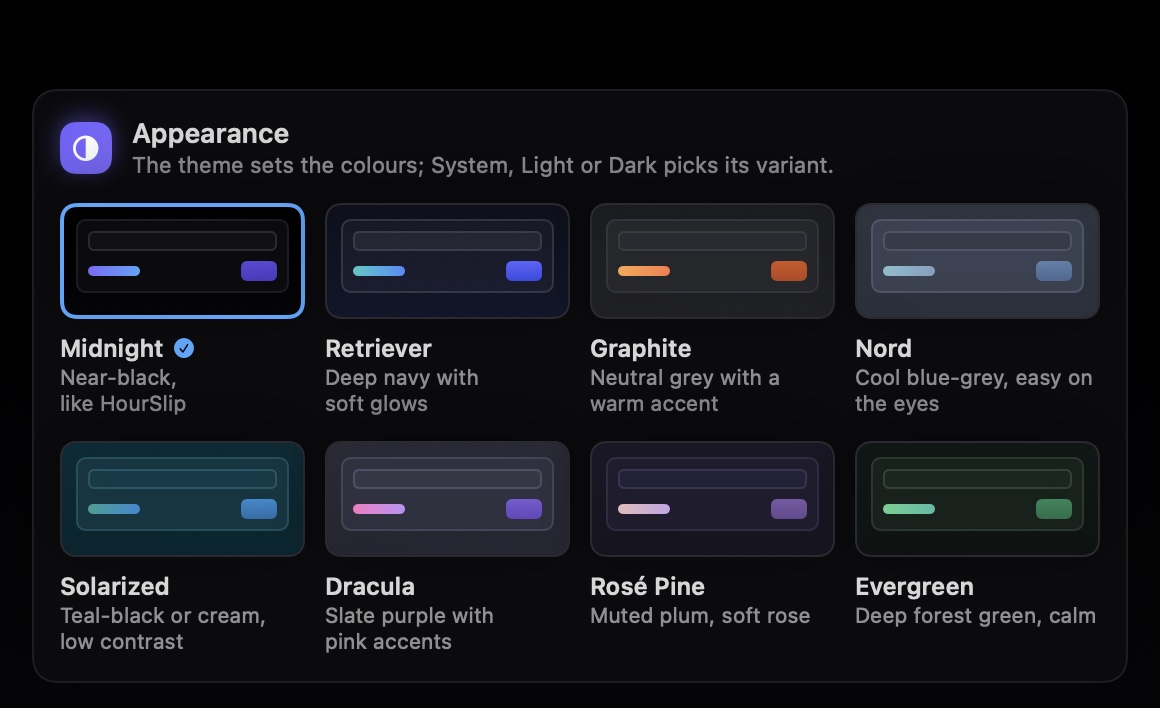
Task: Click the Appearance section heading
Action: pyautogui.click(x=211, y=134)
